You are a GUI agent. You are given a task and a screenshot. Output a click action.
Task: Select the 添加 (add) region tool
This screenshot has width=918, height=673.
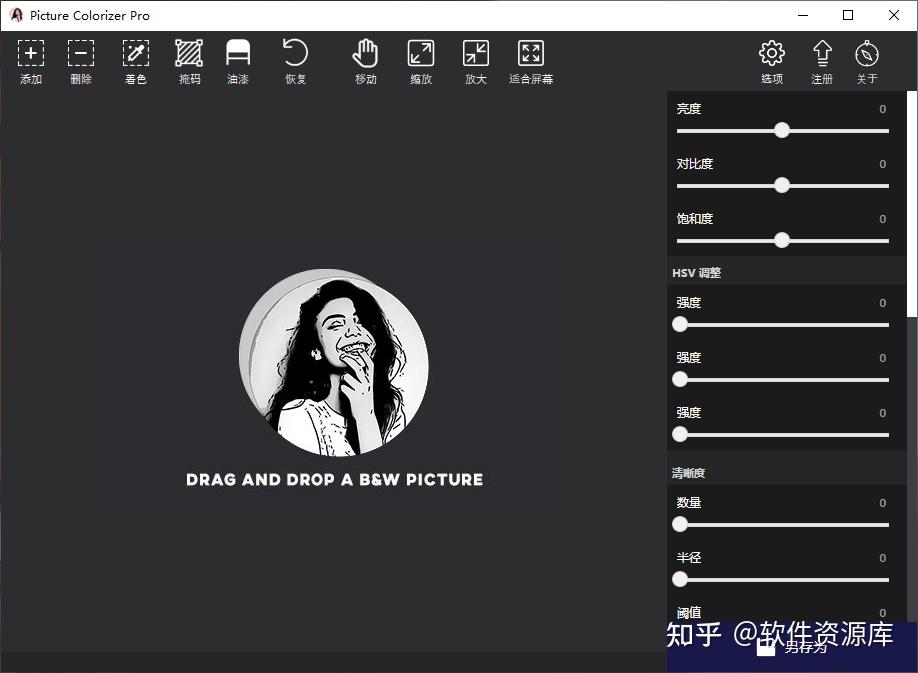pos(30,61)
